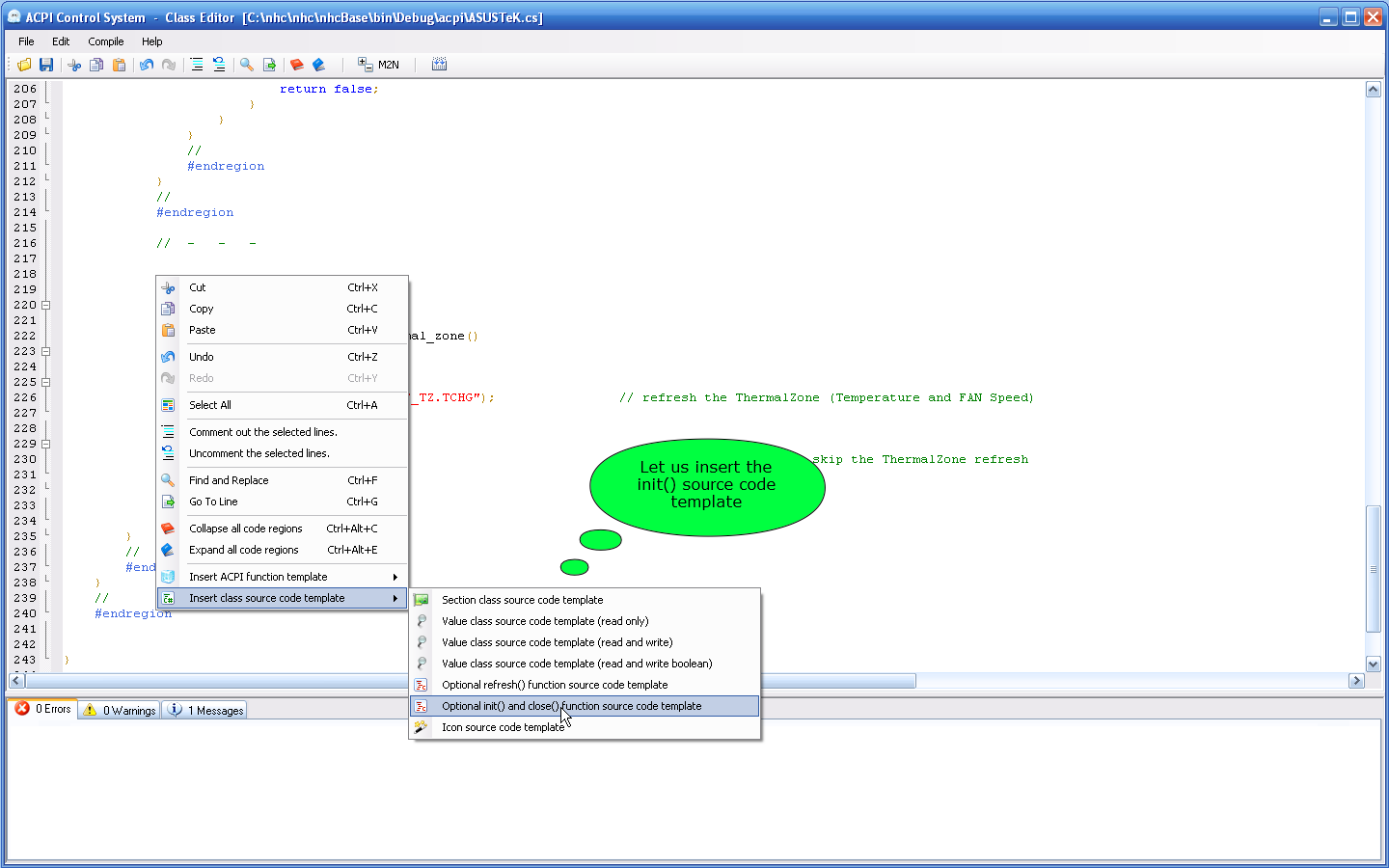Open find with the magnifier toolbar icon
The image size is (1389, 868).
coord(247,65)
